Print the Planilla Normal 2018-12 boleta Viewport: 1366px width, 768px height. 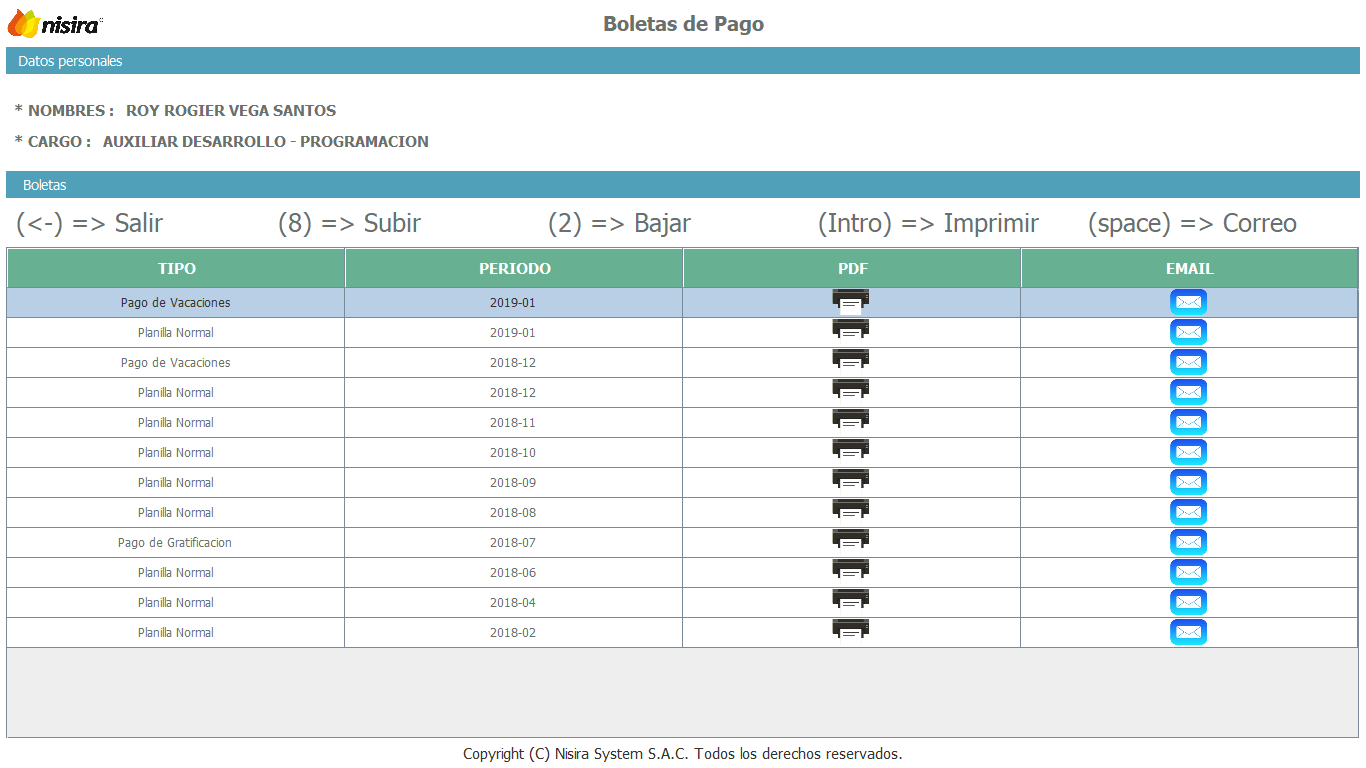click(x=851, y=391)
